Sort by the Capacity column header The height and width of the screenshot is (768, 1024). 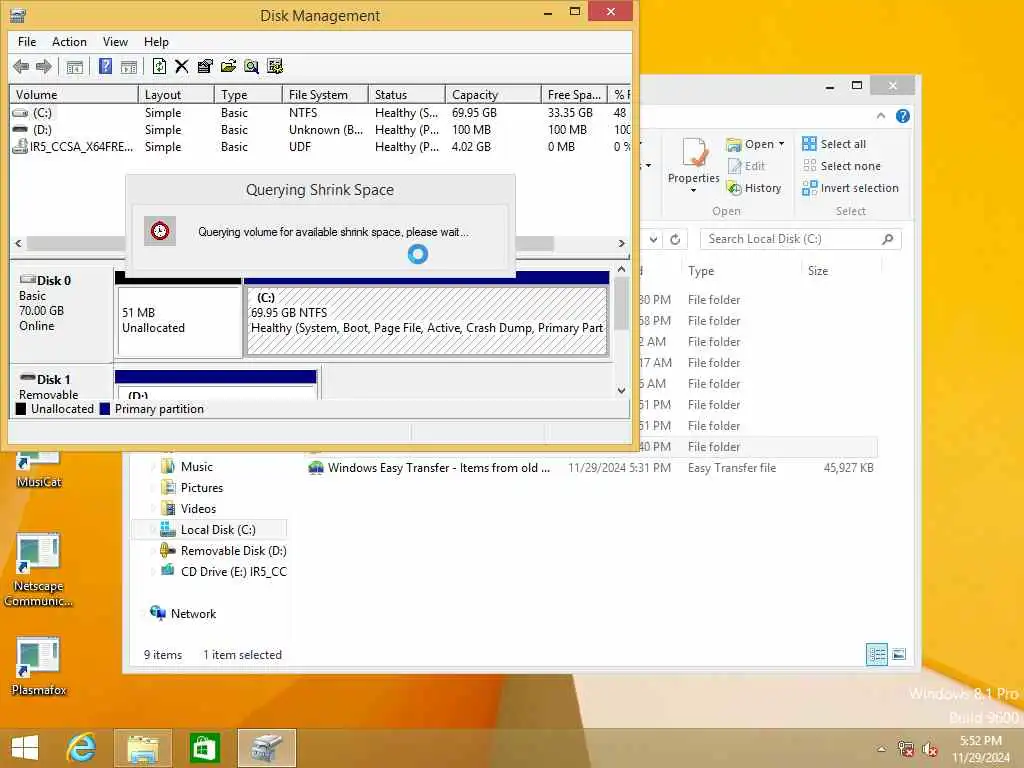coord(493,95)
